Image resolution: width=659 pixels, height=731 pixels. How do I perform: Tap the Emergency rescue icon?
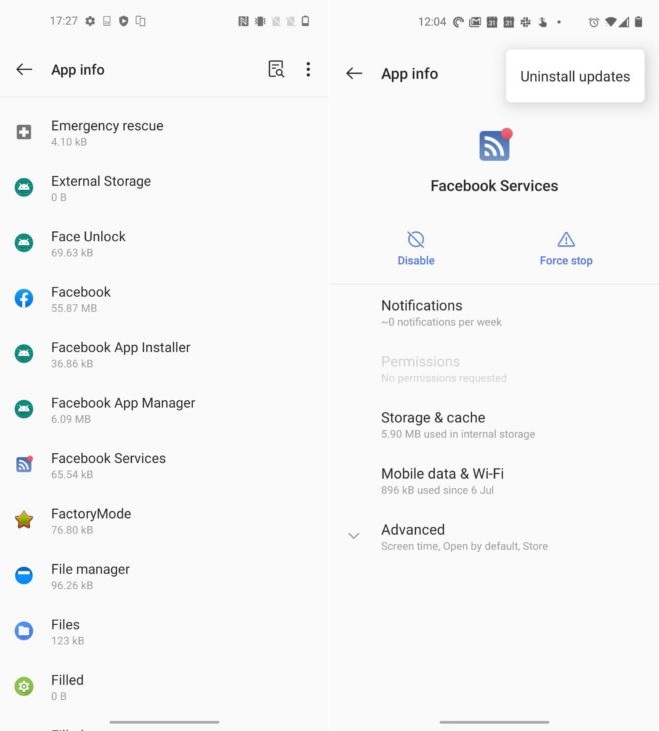24,132
